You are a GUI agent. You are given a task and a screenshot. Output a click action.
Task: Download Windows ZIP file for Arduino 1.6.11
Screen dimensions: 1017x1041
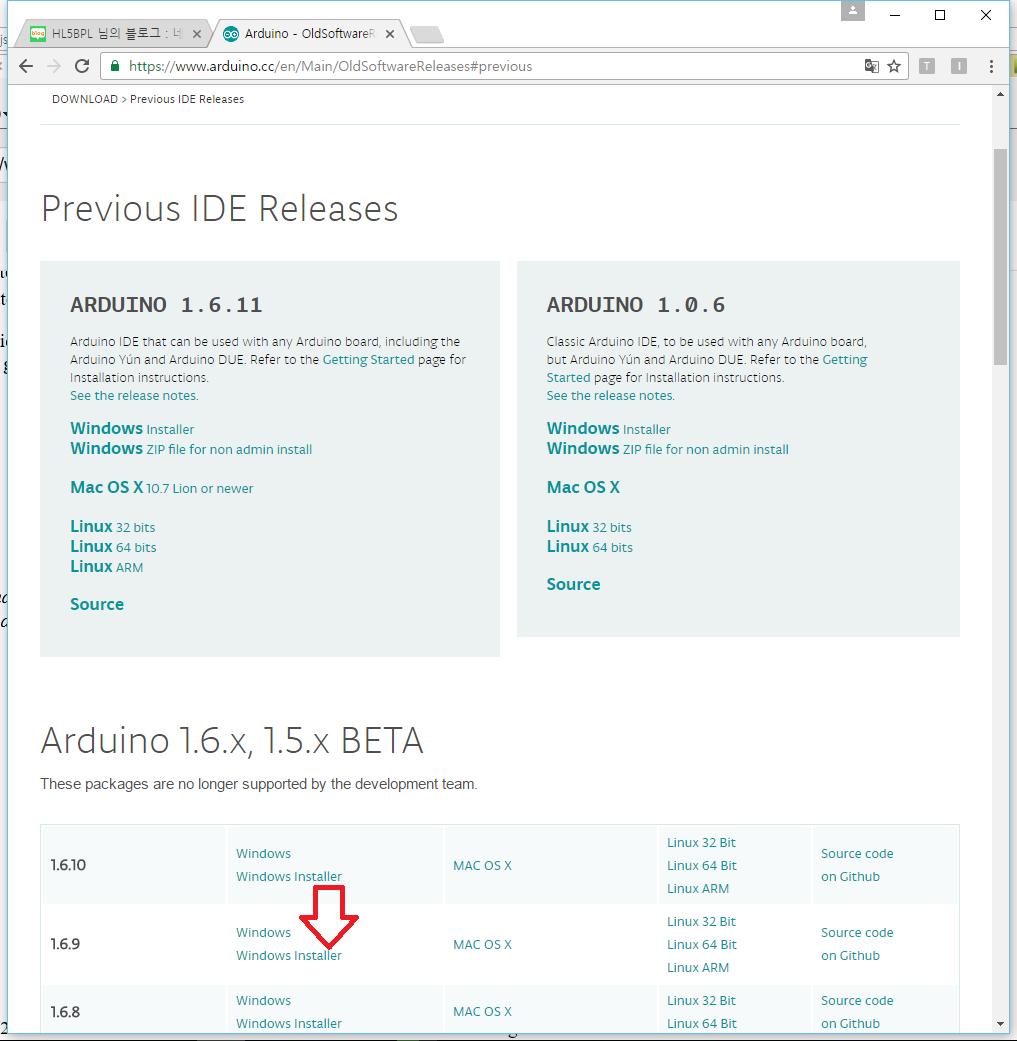[191, 448]
